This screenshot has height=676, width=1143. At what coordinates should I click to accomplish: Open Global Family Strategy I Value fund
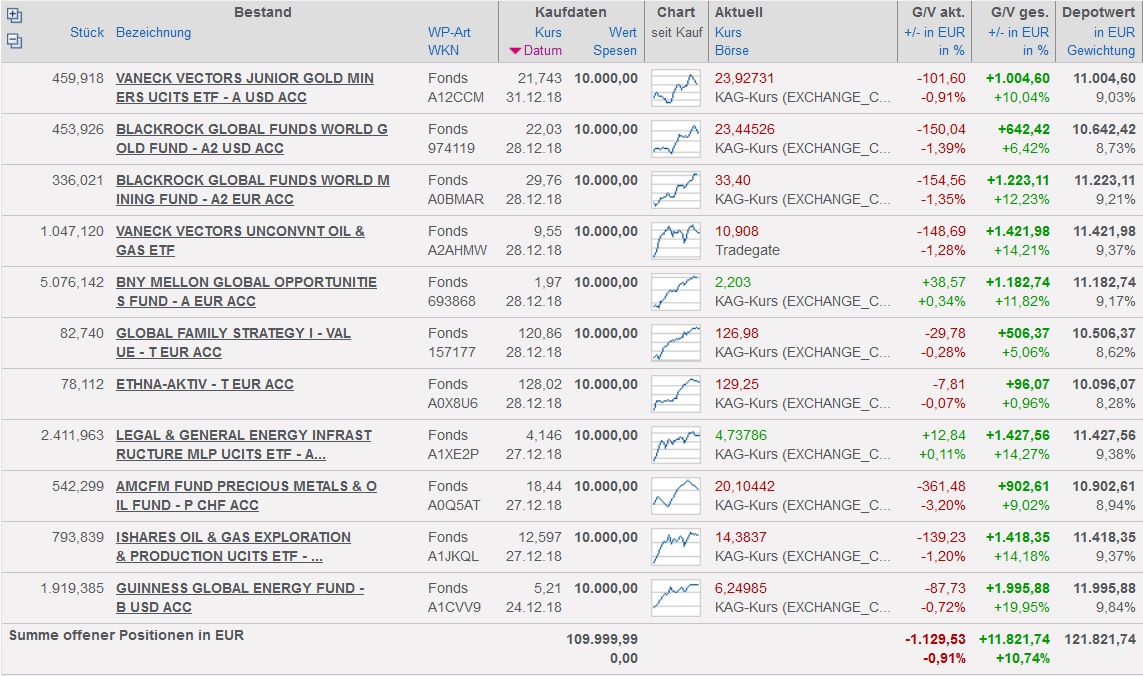point(233,343)
